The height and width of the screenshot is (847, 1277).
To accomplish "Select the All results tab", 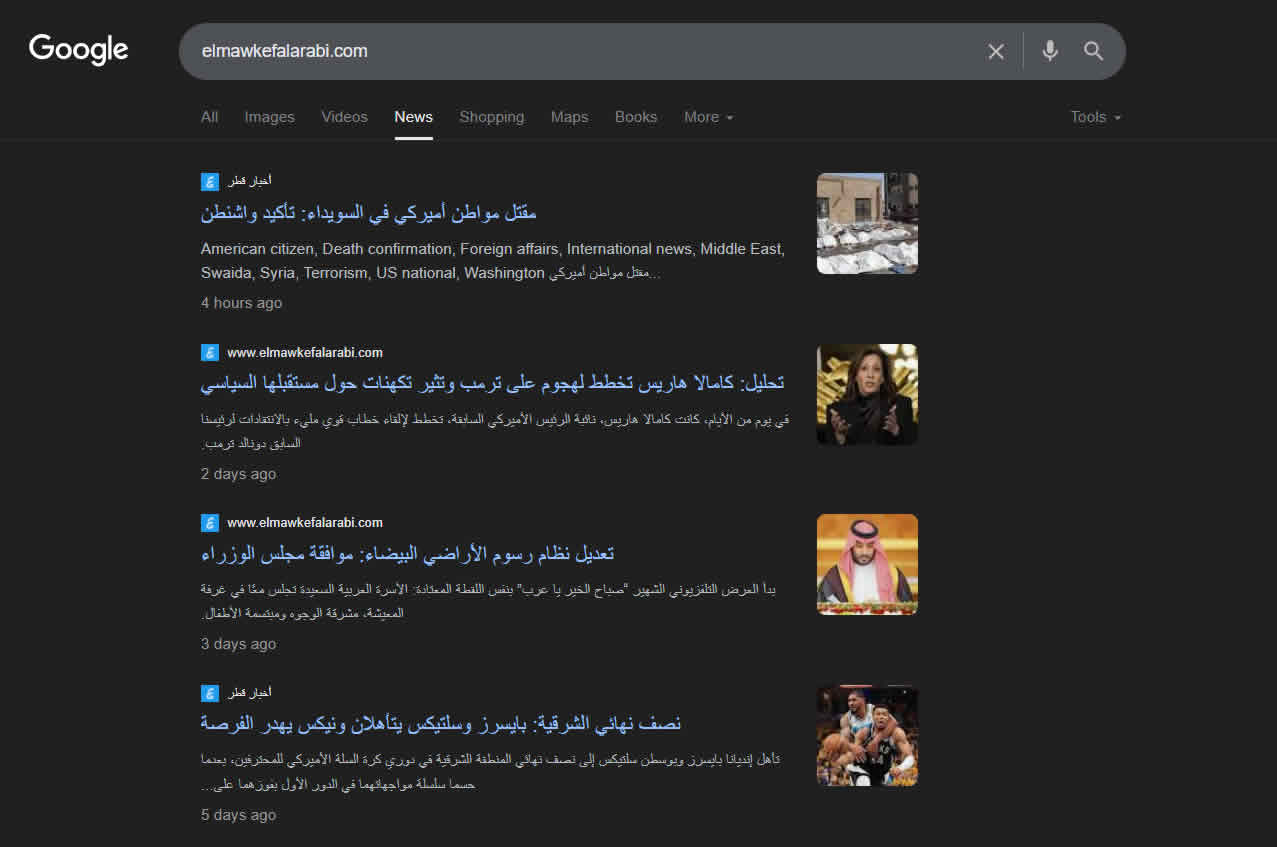I will click(209, 117).
